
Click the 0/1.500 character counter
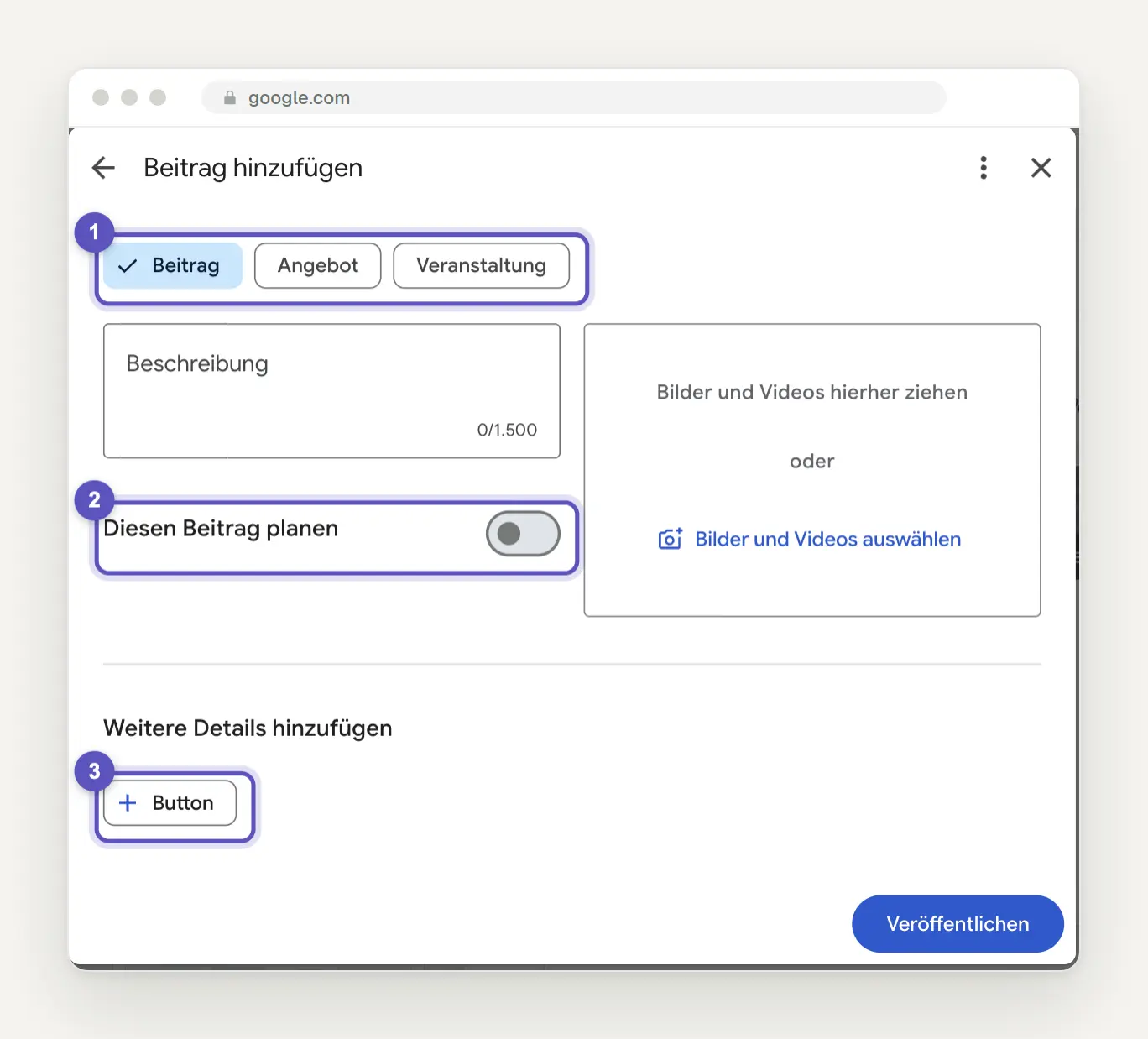507,430
